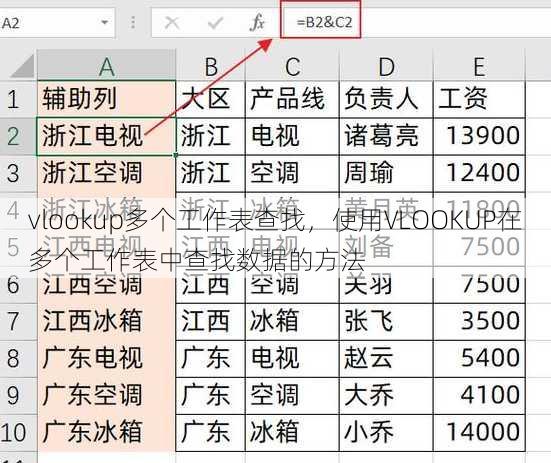The width and height of the screenshot is (551, 463).
Task: Select cell containing 广东冰箱
Action: [x=106, y=433]
